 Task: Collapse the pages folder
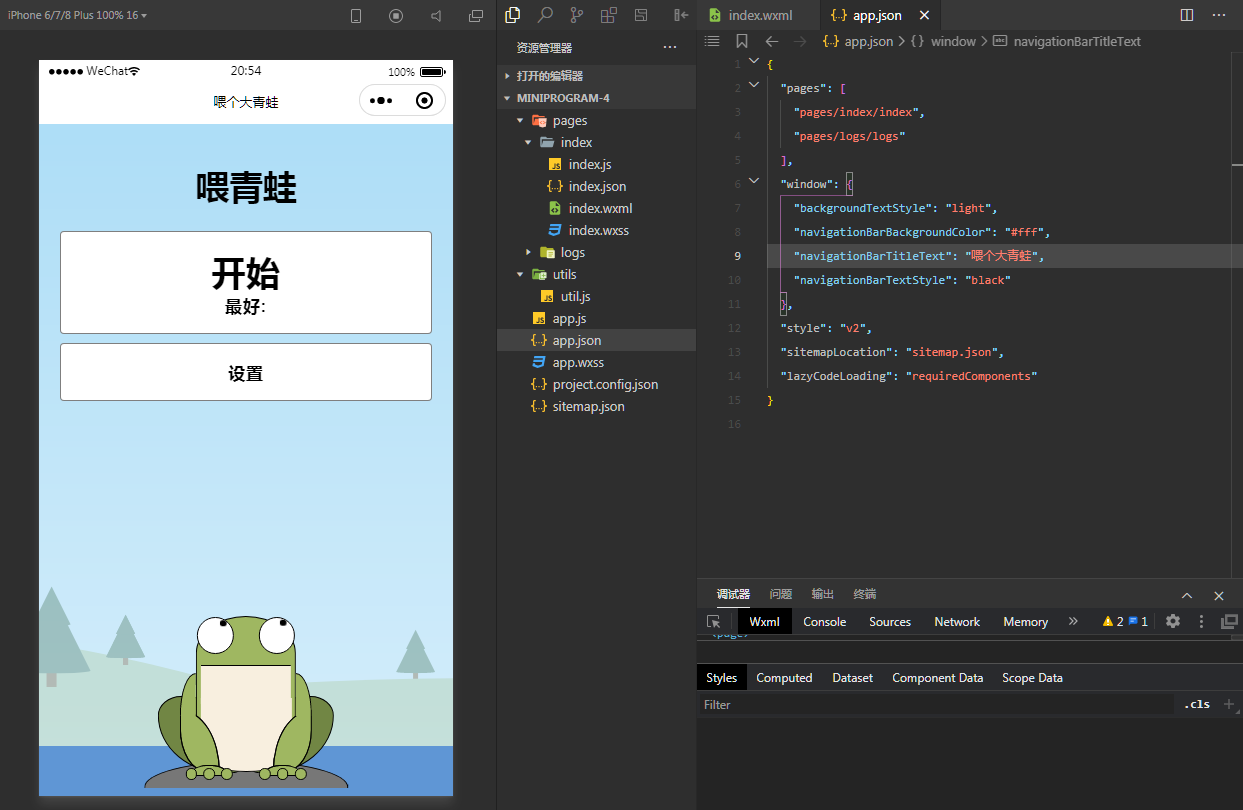click(x=521, y=120)
